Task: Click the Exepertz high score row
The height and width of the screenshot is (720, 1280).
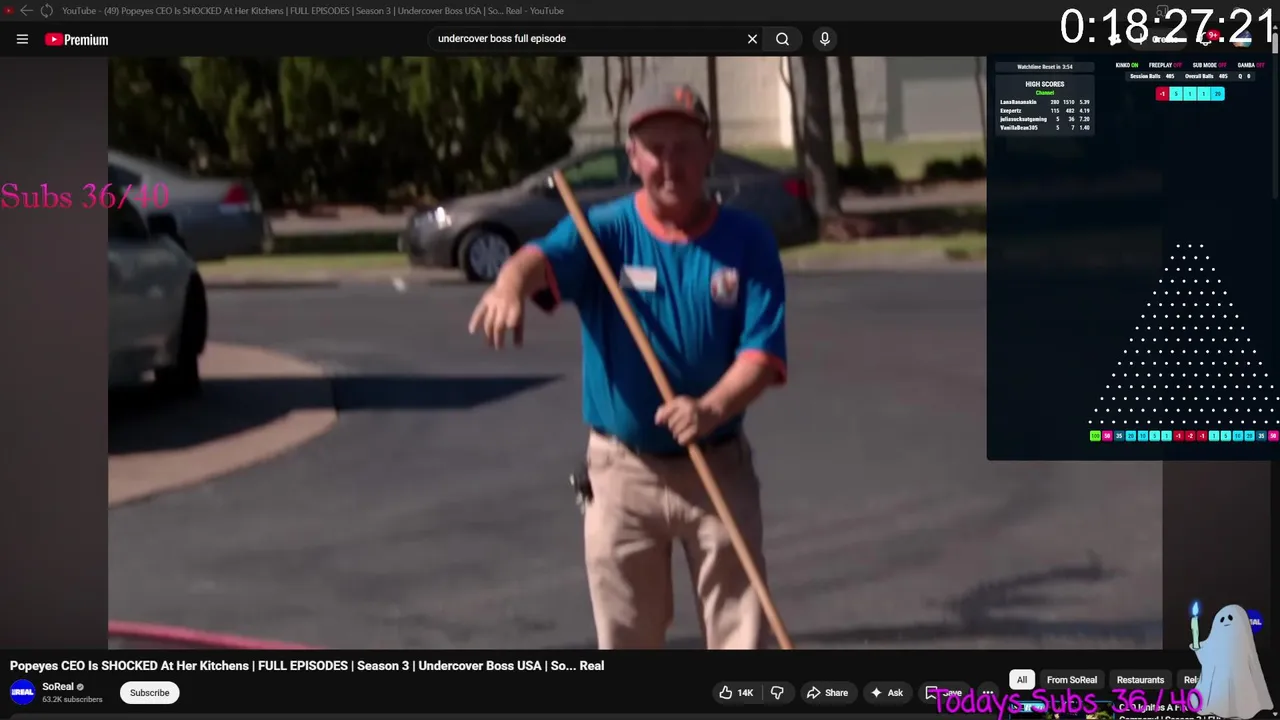Action: [x=1045, y=111]
